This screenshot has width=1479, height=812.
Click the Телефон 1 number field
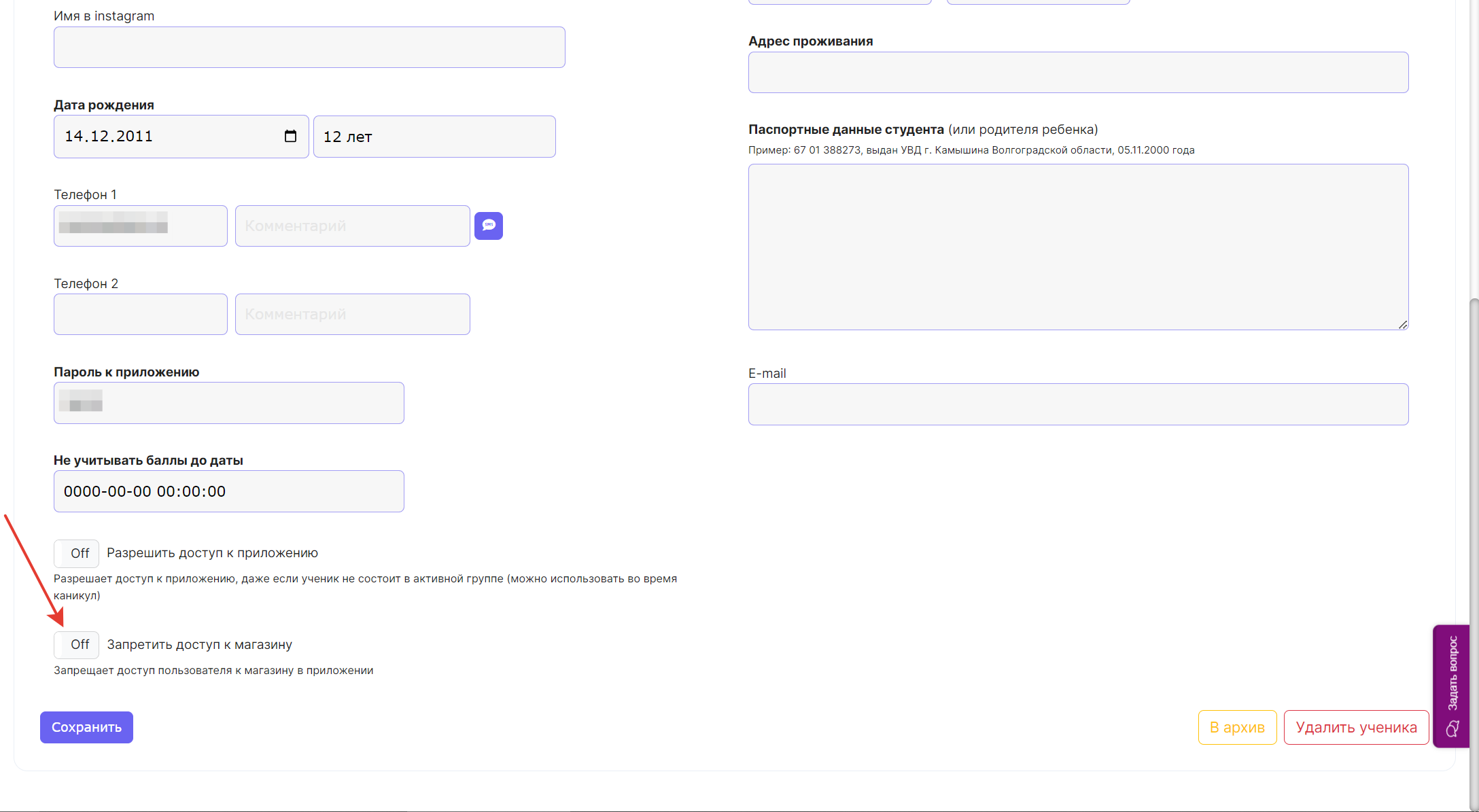click(141, 226)
